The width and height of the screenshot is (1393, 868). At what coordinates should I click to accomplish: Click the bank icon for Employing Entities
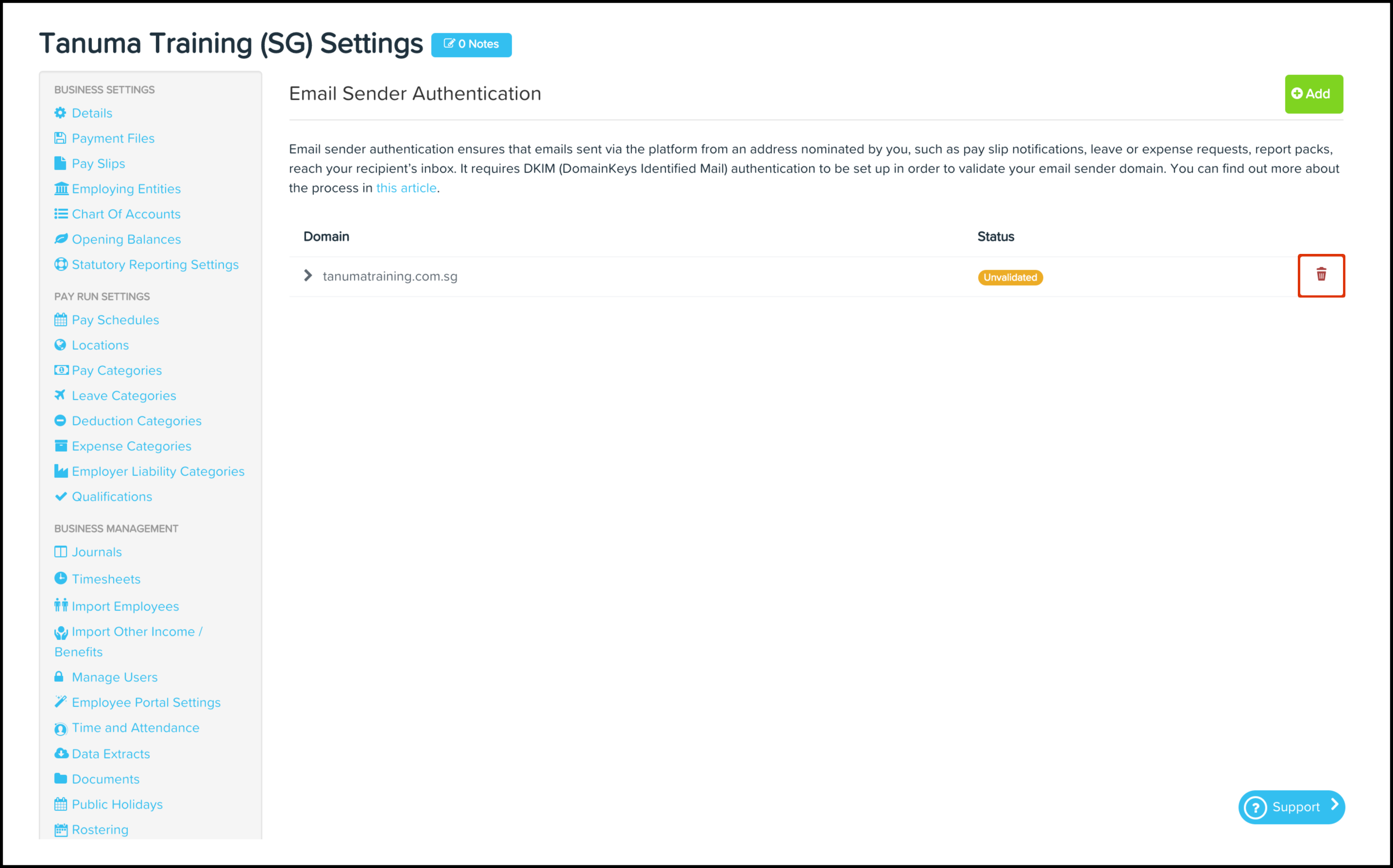click(x=61, y=188)
